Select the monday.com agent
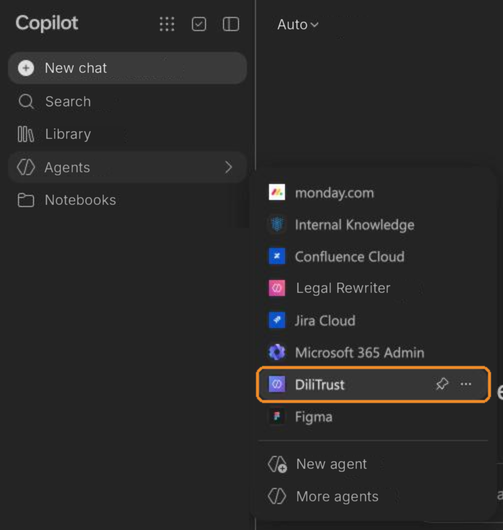Viewport: 503px width, 530px height. 374,193
